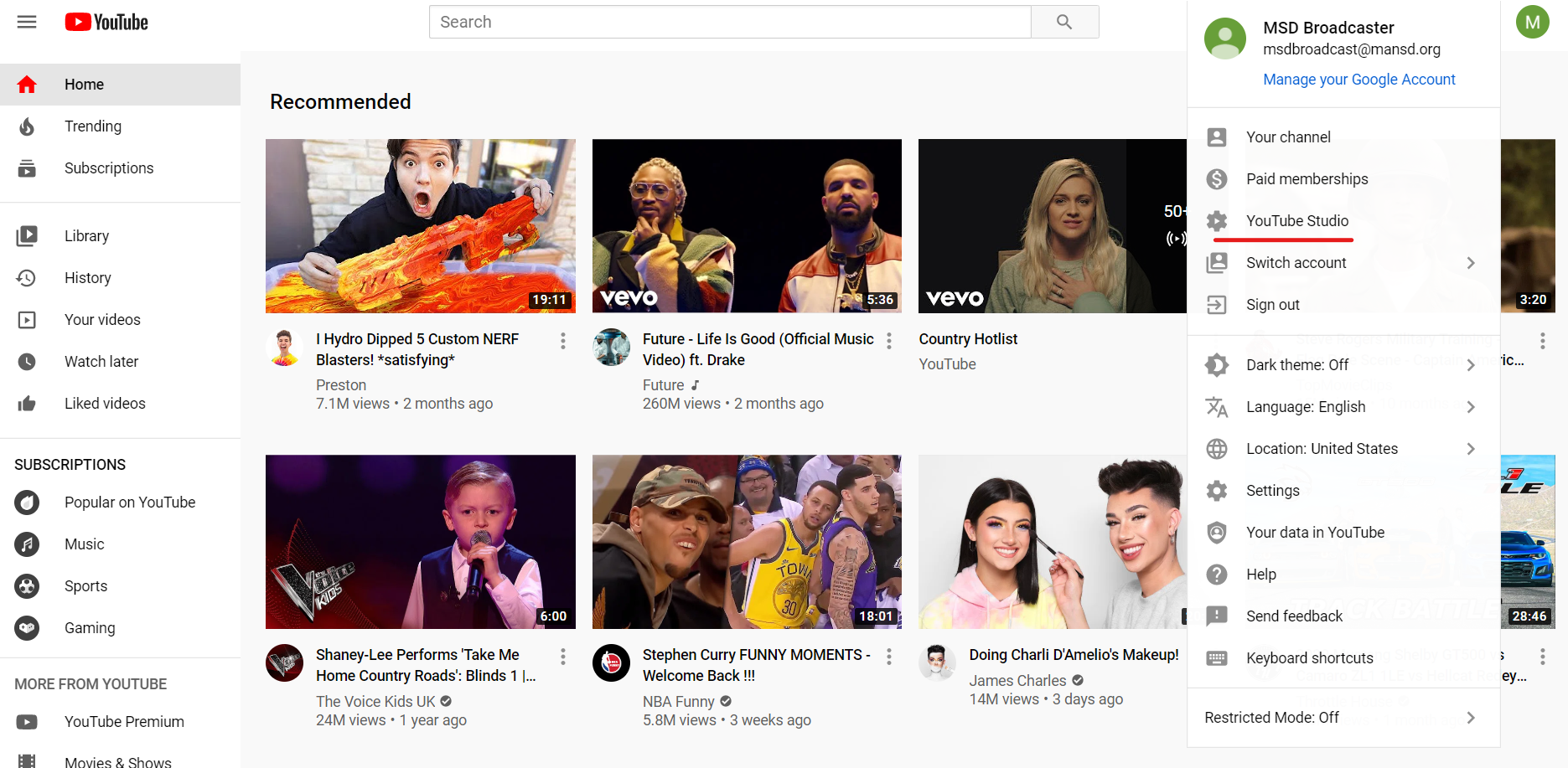Viewport: 1568px width, 768px height.
Task: Open The Voice Kids UK channel link
Action: [375, 702]
